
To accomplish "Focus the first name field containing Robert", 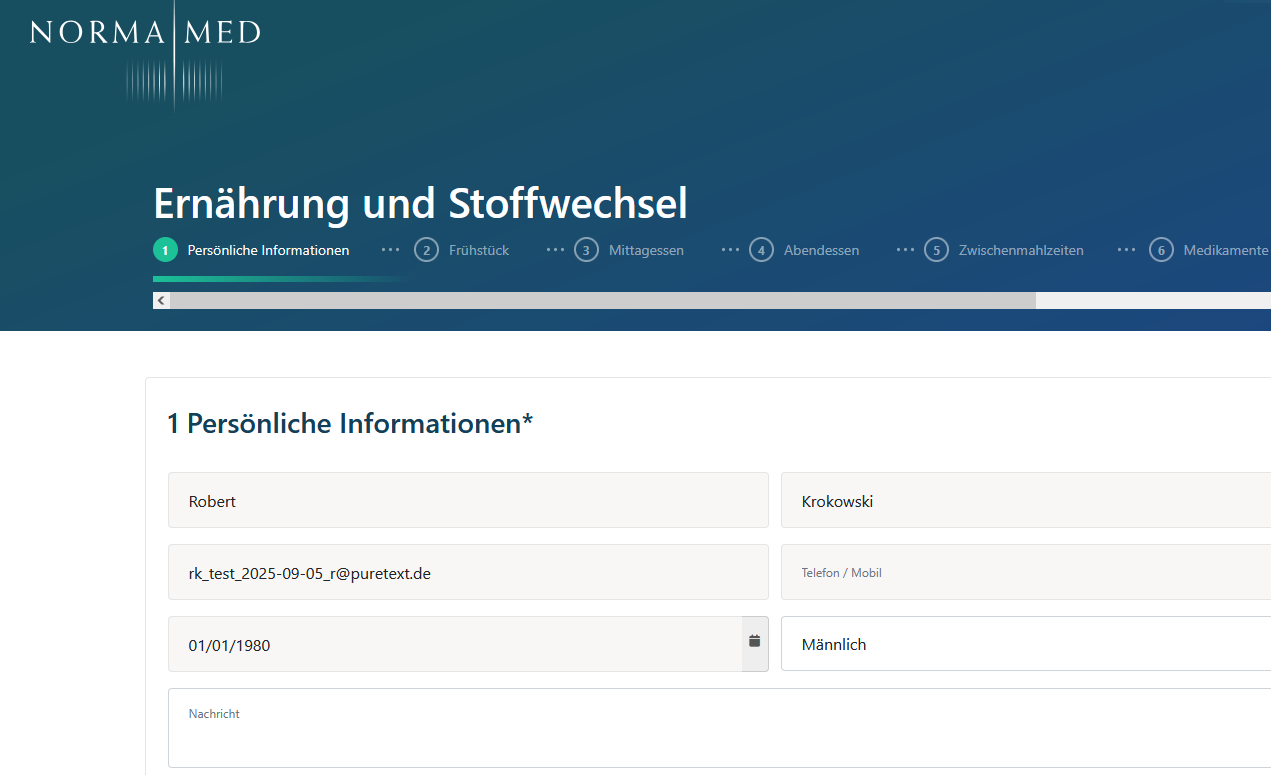I will (x=468, y=500).
